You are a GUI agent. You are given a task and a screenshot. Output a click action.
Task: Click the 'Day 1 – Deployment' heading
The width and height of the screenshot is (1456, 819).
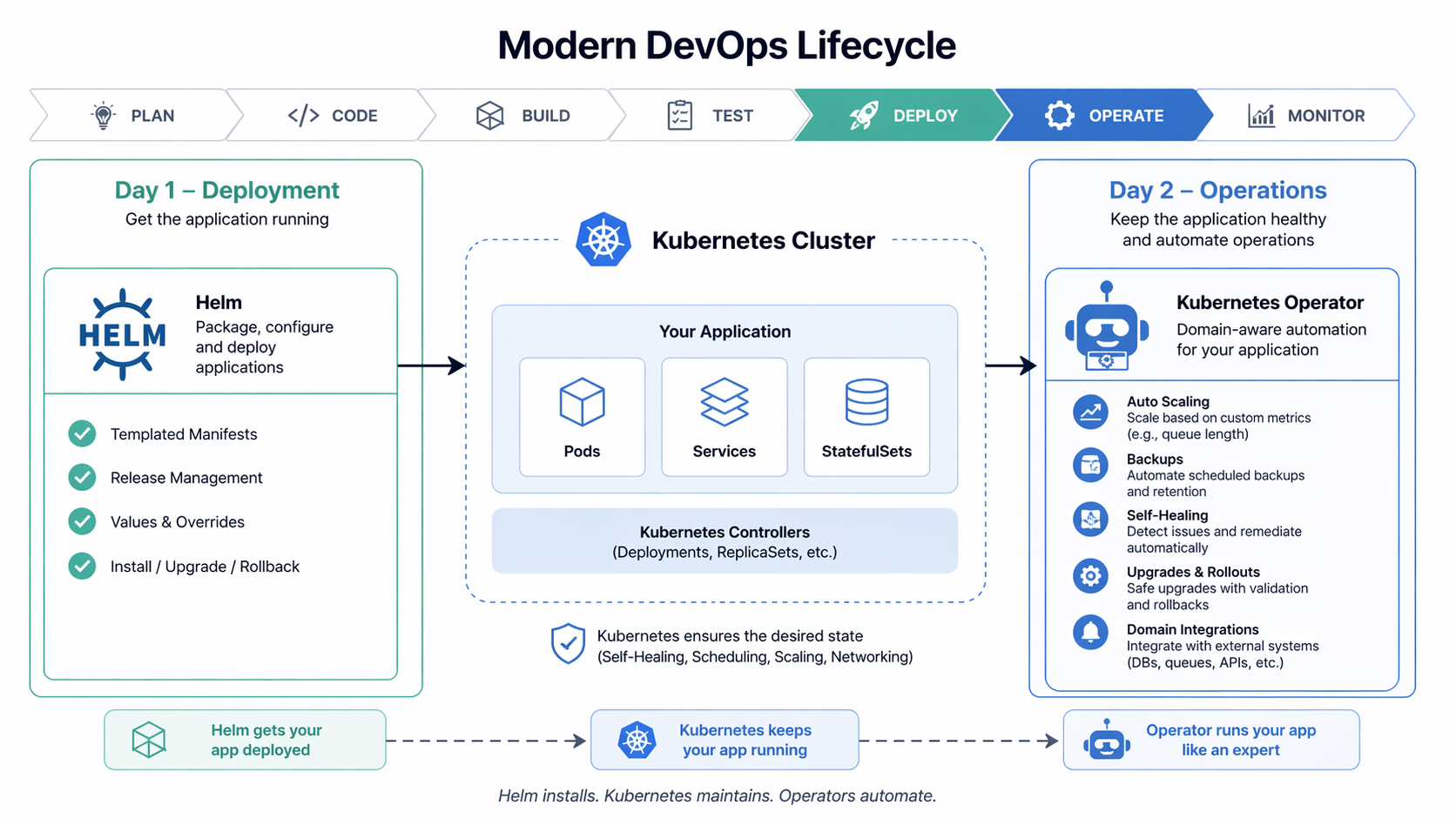click(x=226, y=190)
